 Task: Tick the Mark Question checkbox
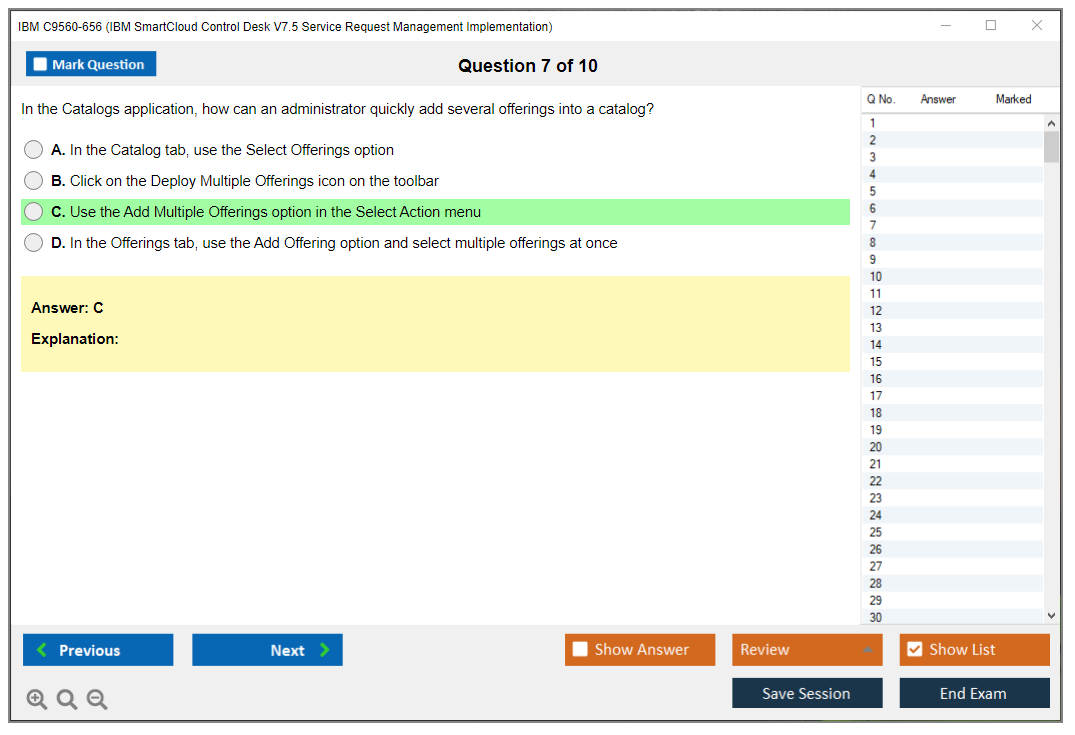pos(41,65)
